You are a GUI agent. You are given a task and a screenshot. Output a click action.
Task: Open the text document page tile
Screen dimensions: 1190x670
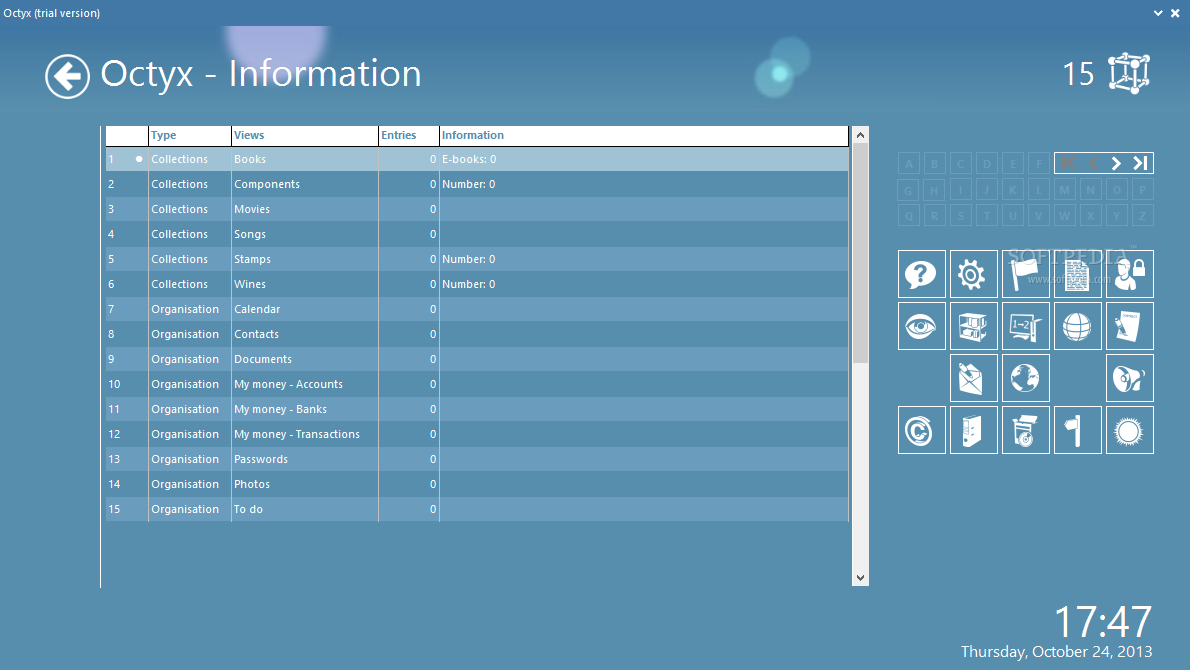pos(1078,274)
